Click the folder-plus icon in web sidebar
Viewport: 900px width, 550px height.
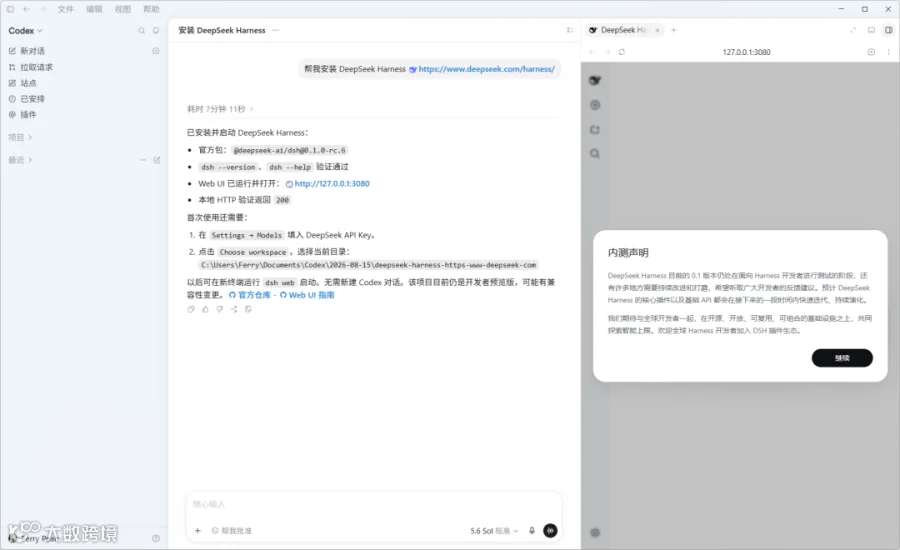[595, 130]
